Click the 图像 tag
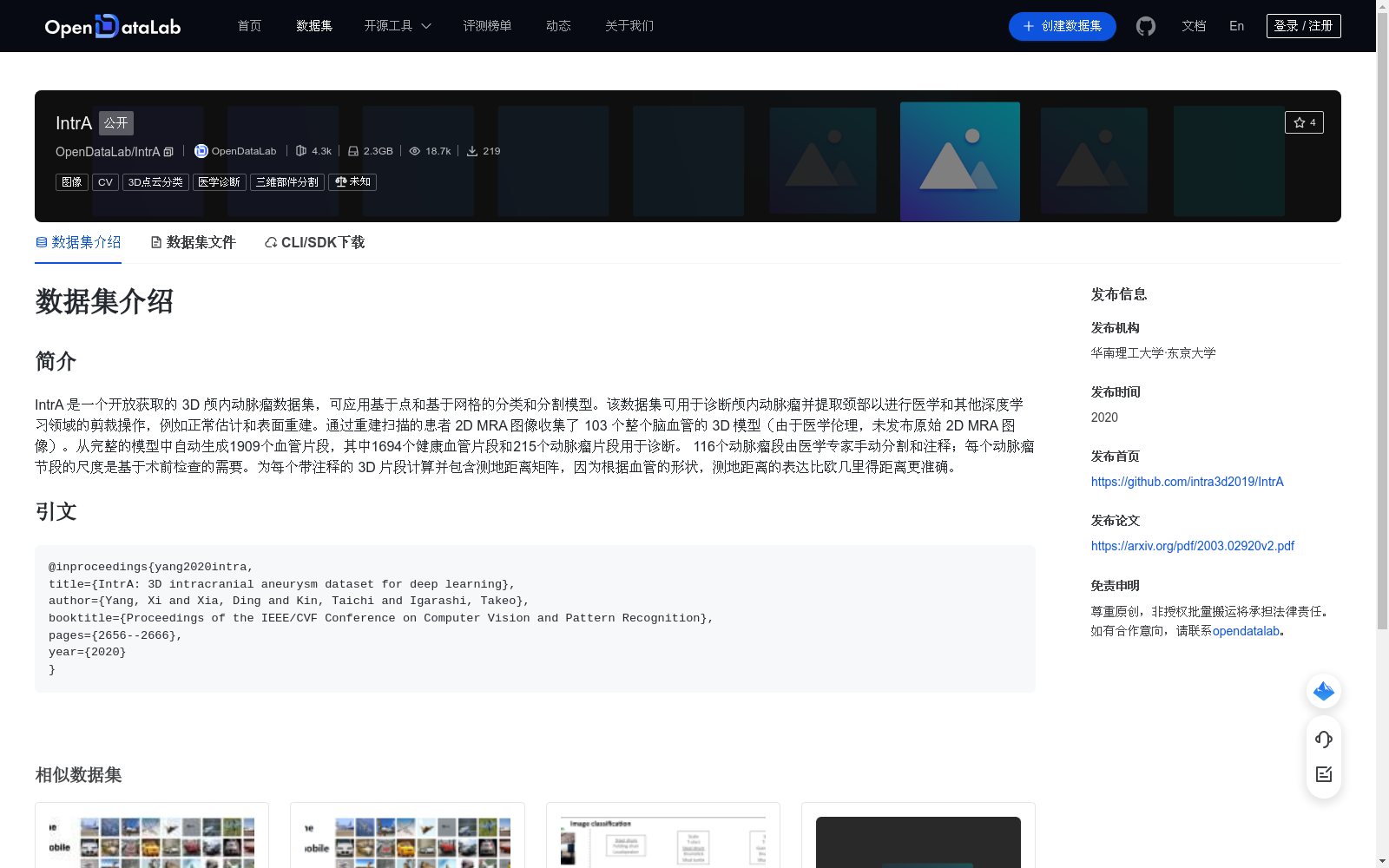This screenshot has height=868, width=1389. [x=72, y=182]
